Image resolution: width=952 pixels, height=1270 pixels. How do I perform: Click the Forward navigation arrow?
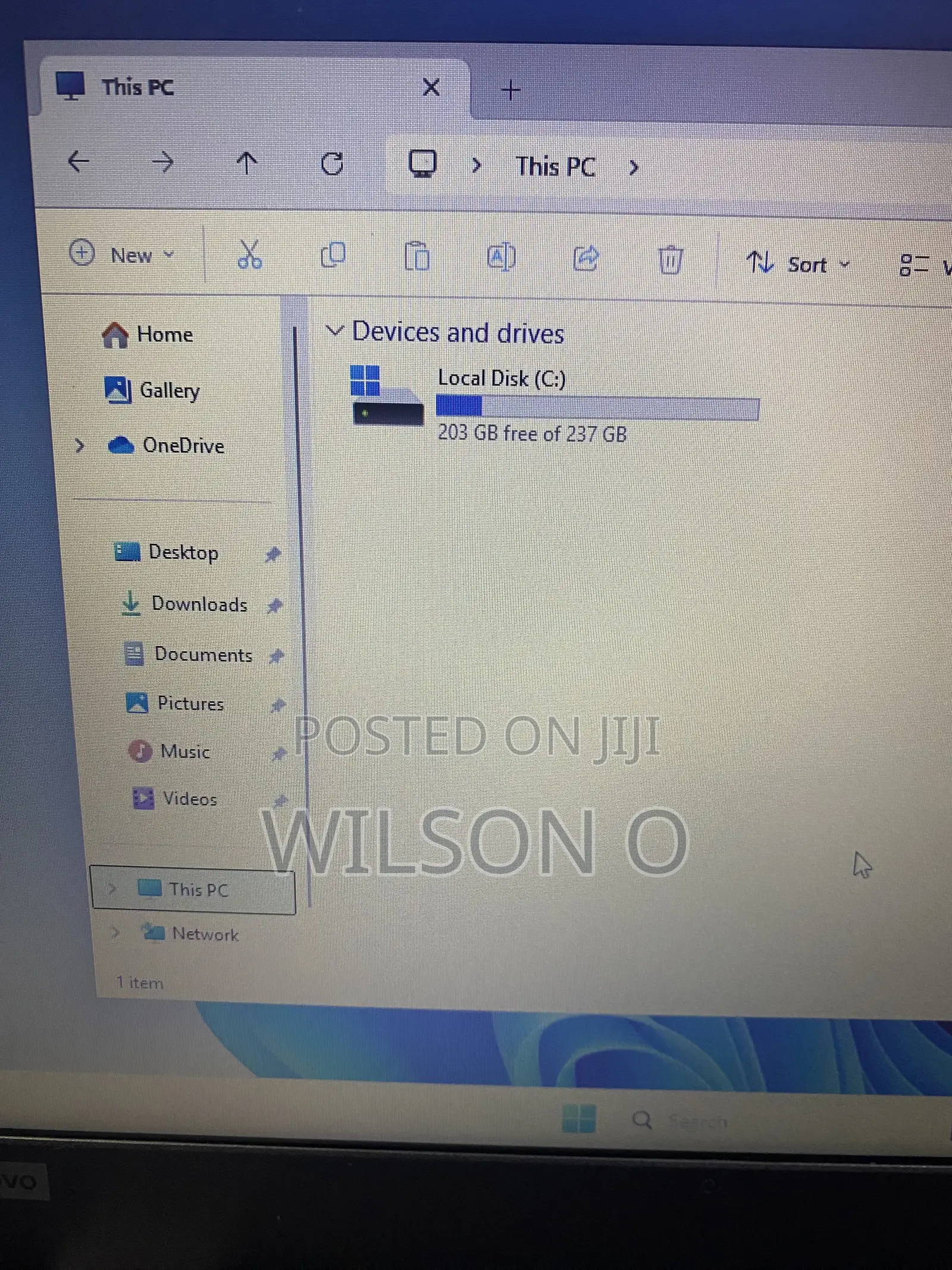pyautogui.click(x=162, y=162)
